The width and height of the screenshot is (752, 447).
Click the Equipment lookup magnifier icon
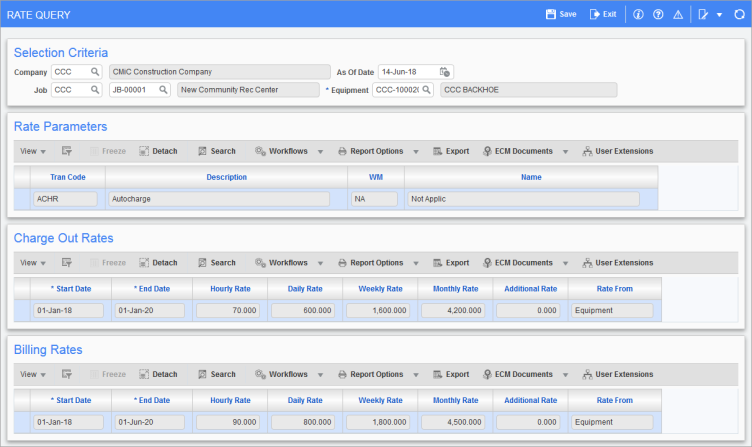point(426,90)
